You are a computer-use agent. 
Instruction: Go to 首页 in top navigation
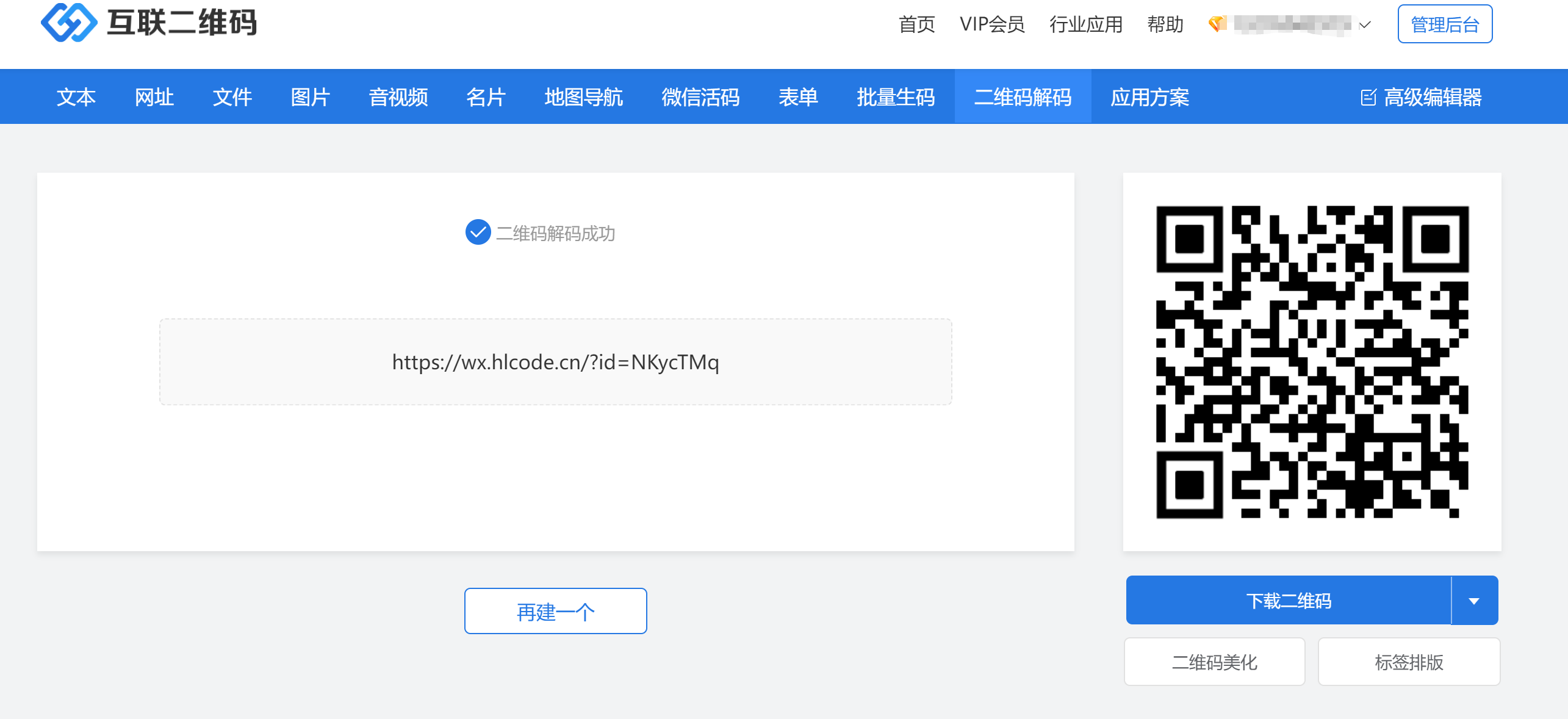coord(917,24)
